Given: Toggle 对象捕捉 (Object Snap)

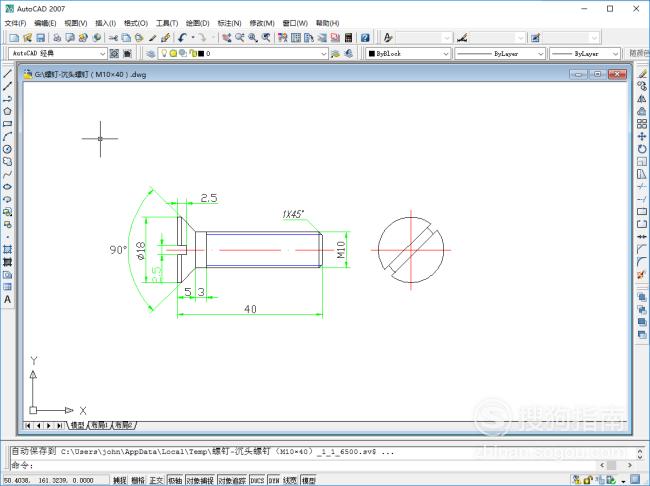Looking at the screenshot, I should [200, 480].
